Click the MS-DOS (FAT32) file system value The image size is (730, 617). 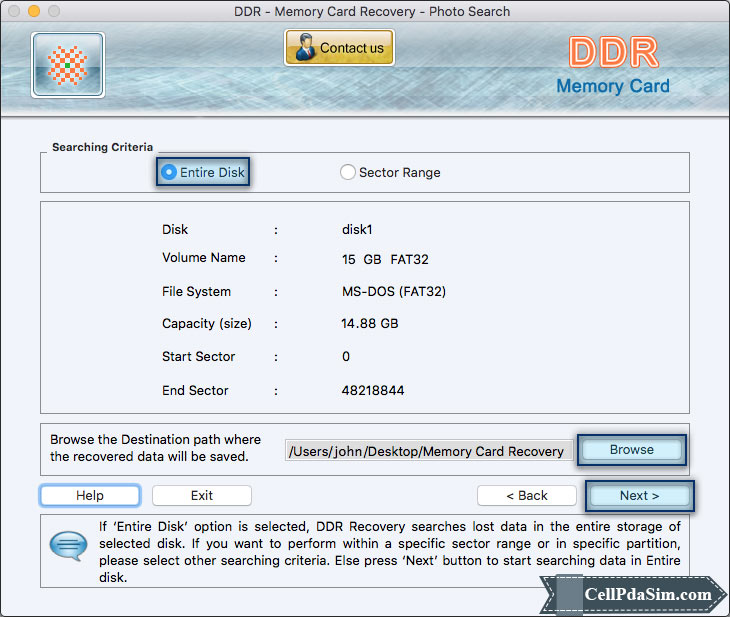[x=394, y=292]
